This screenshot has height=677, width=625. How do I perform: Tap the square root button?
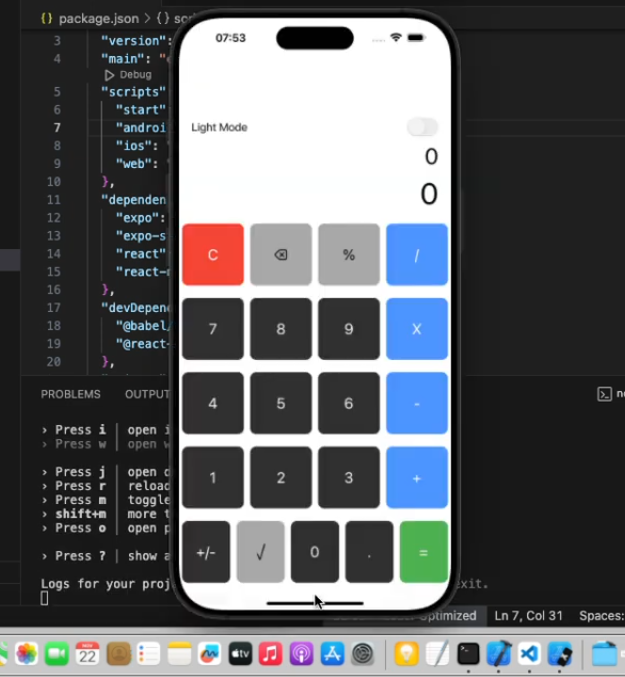point(261,552)
